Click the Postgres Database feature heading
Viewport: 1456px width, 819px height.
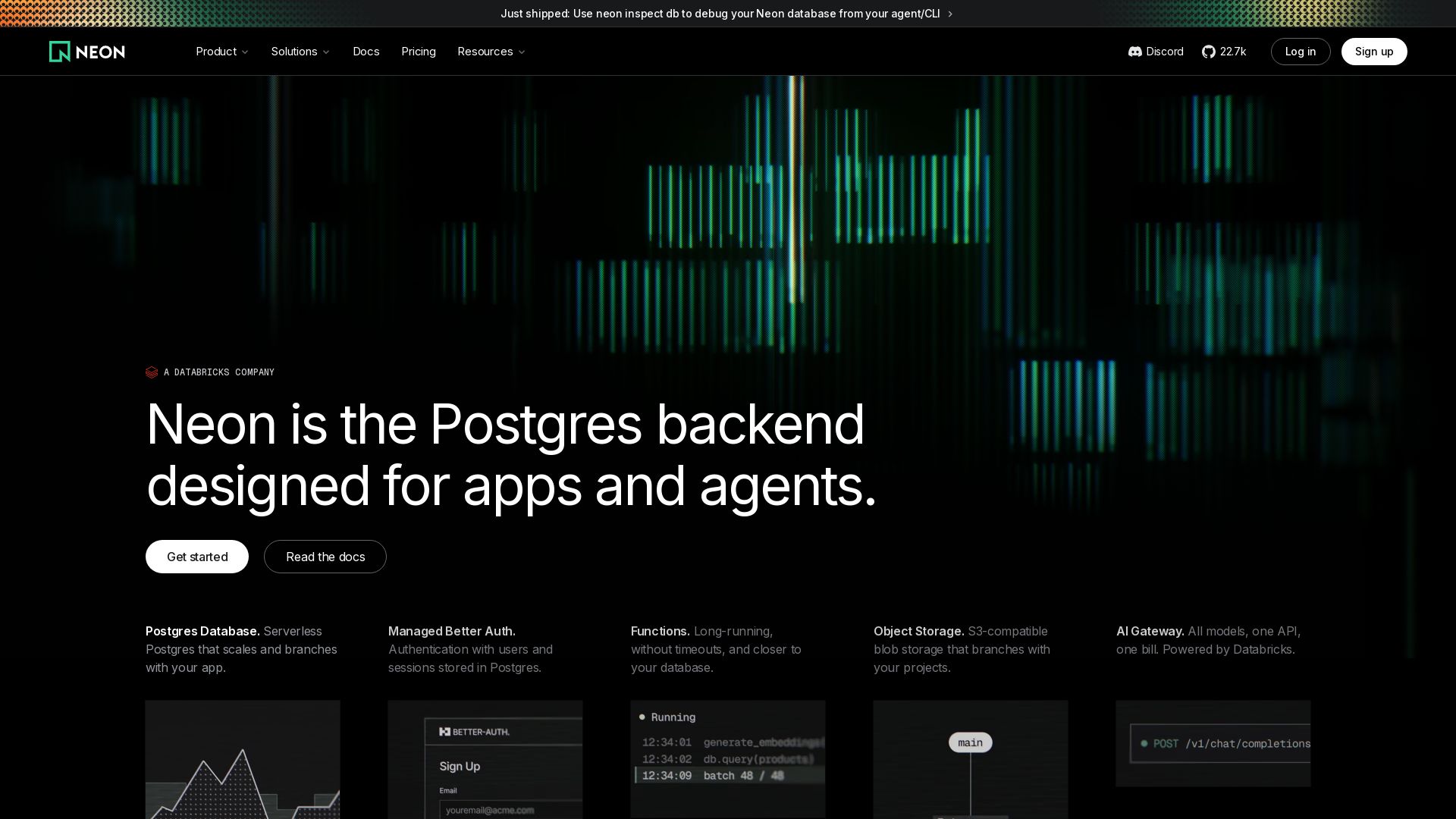pyautogui.click(x=202, y=631)
